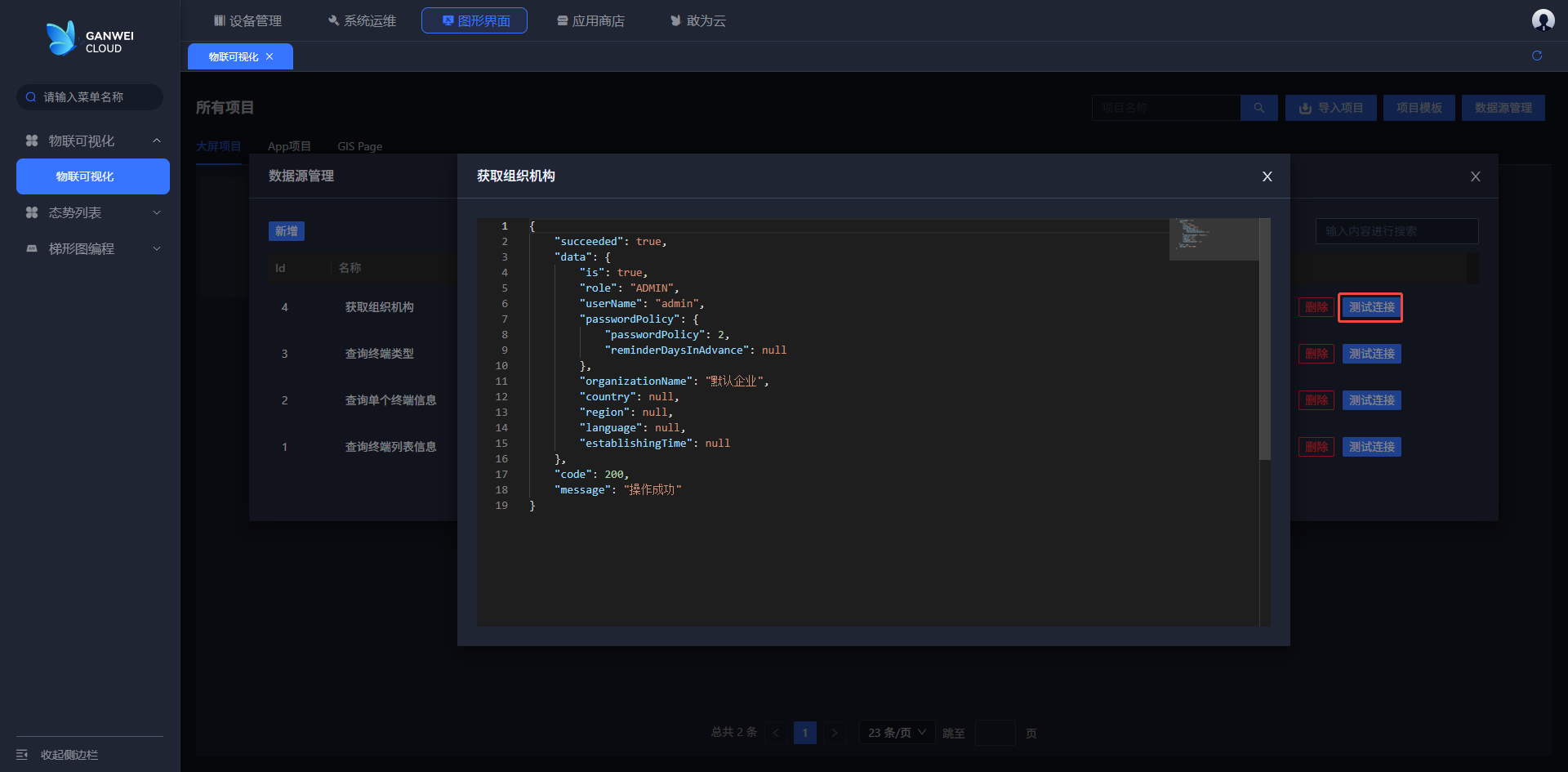This screenshot has width=1568, height=772.
Task: Click the code minimap thumbnail
Action: (1213, 239)
